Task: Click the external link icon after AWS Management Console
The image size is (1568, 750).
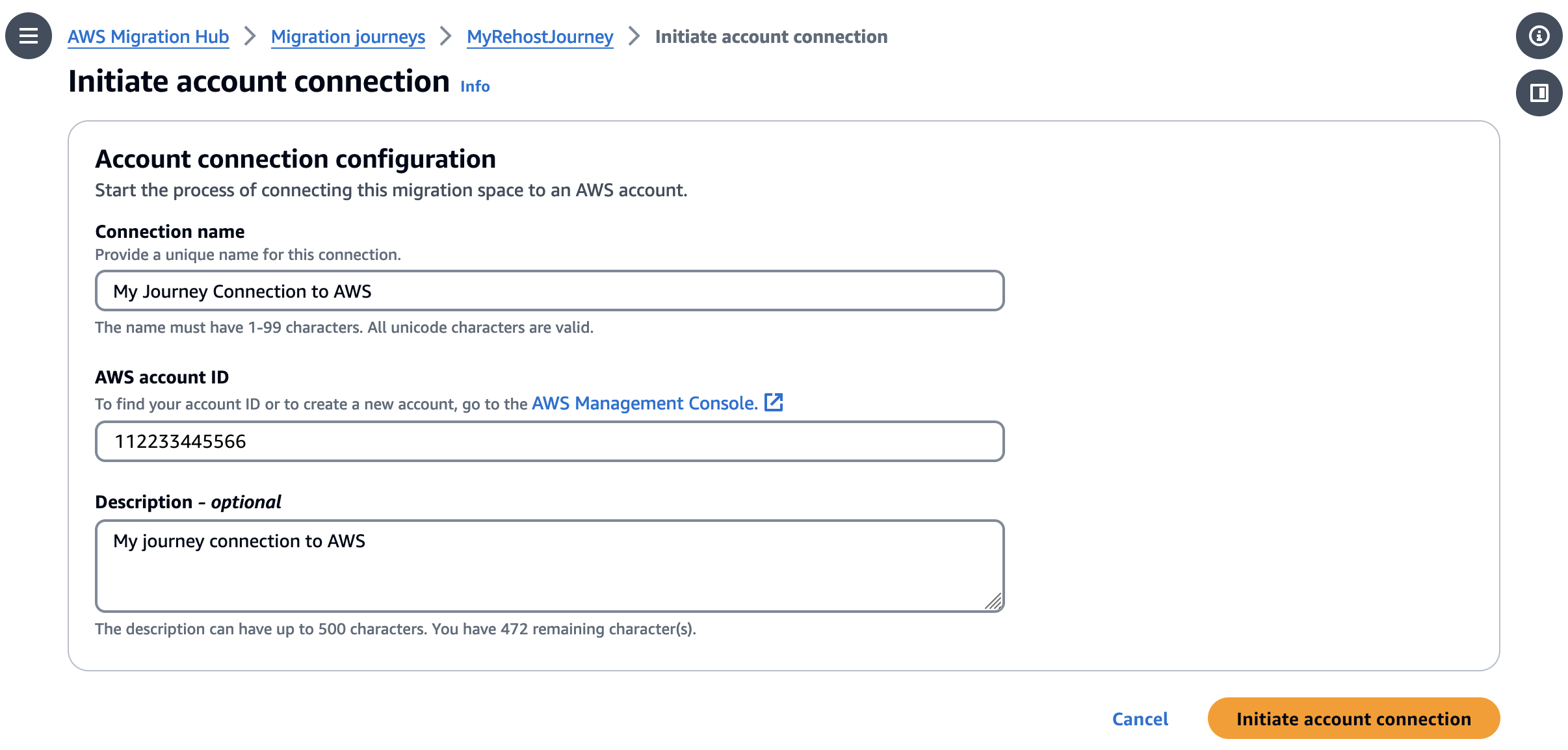Action: 774,402
